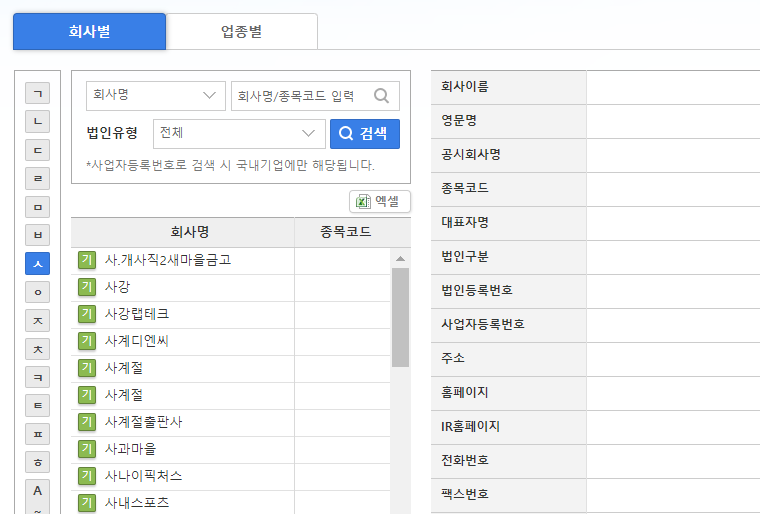Select the 사나이픽처스 company row
Screen dimensions: 760x514
point(231,476)
